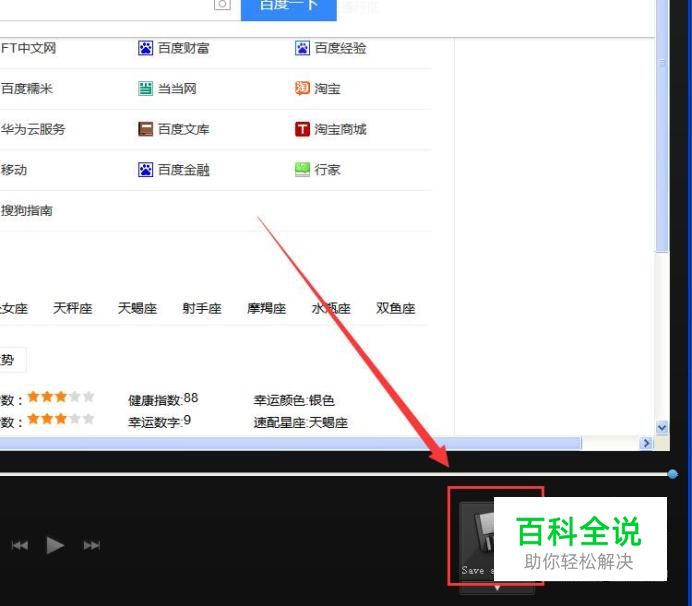Open the 百度糯米 link
Screen dimensions: 692x606
tap(26, 88)
